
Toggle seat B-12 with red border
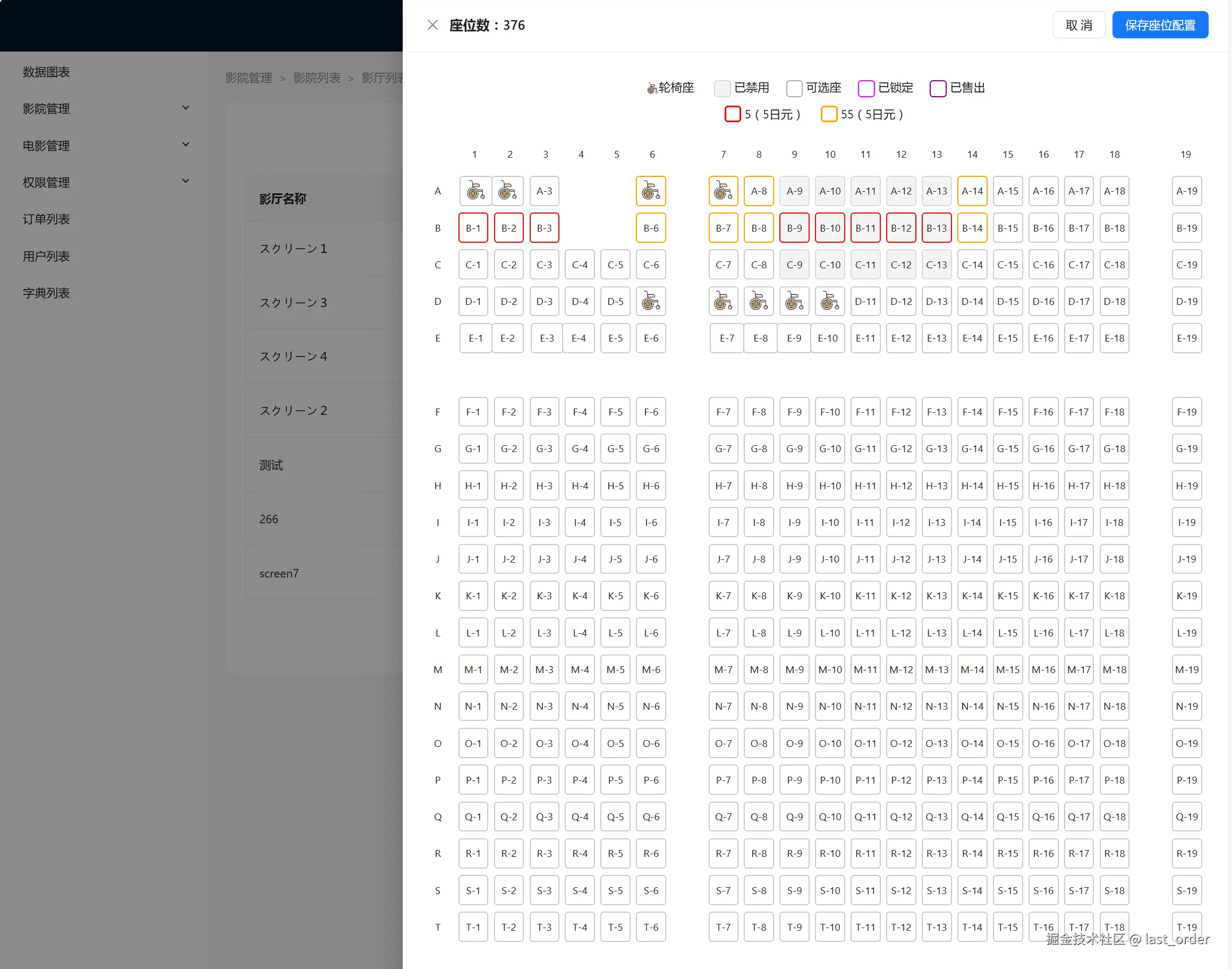click(x=900, y=228)
